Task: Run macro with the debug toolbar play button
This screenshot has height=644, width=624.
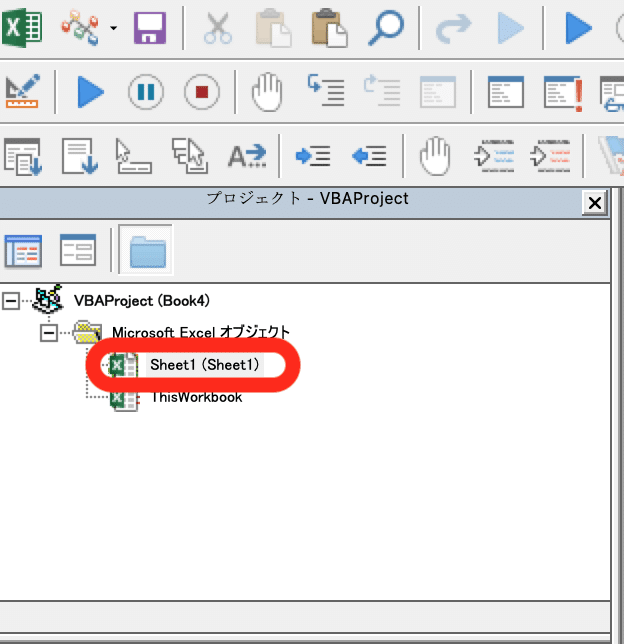Action: tap(90, 92)
